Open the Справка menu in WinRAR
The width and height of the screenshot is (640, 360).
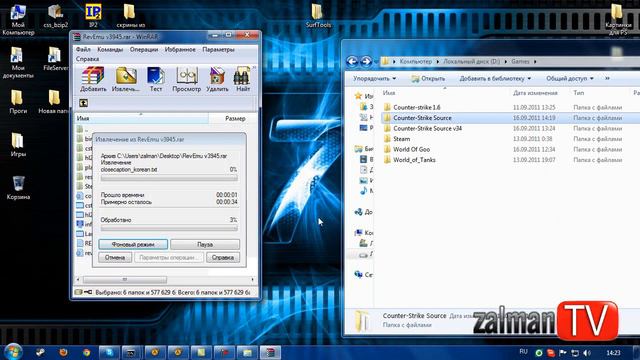click(87, 59)
